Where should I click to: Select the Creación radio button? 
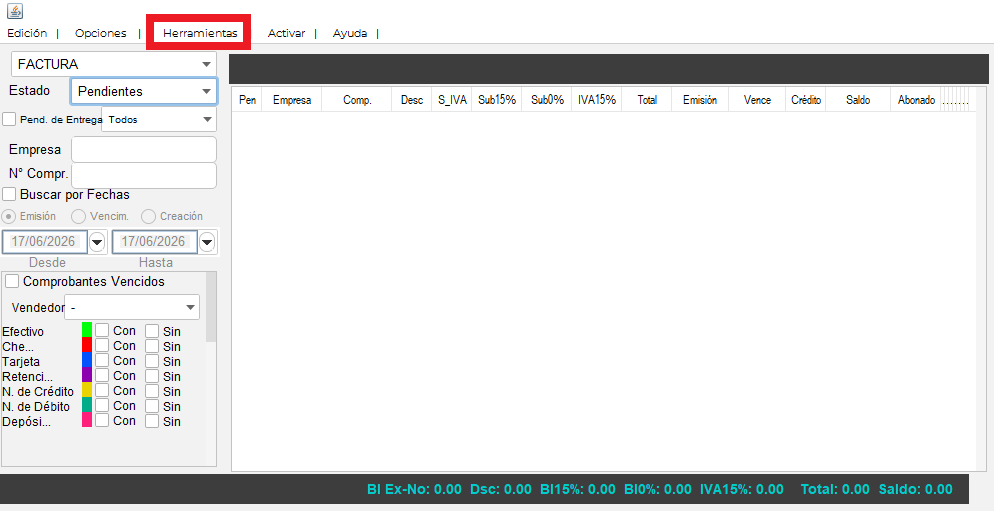[x=148, y=216]
